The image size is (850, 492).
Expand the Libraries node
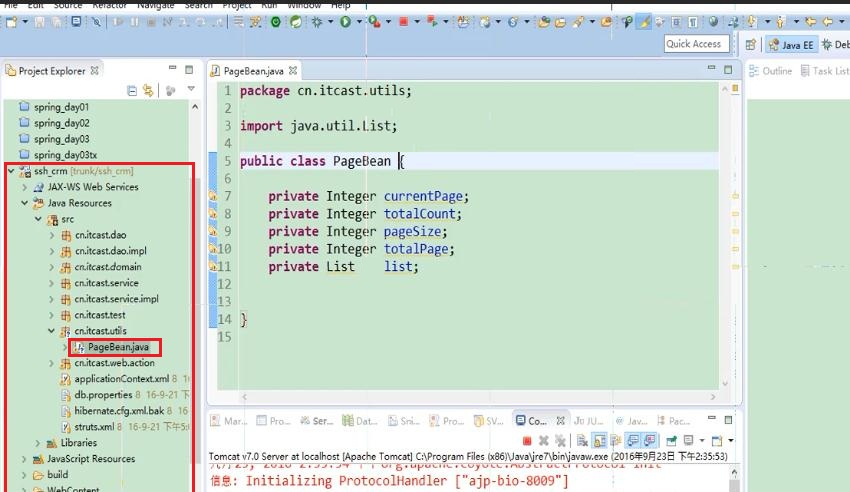pyautogui.click(x=38, y=443)
